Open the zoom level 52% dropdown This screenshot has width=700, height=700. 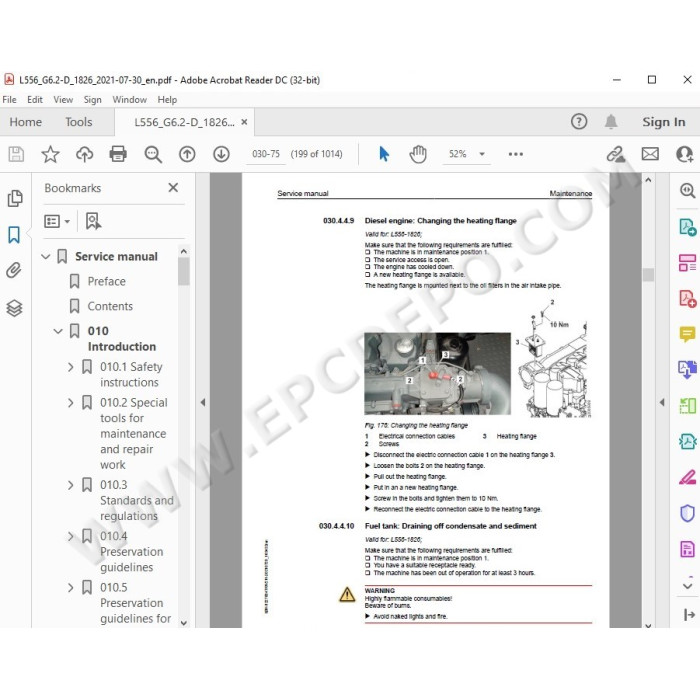tap(482, 154)
